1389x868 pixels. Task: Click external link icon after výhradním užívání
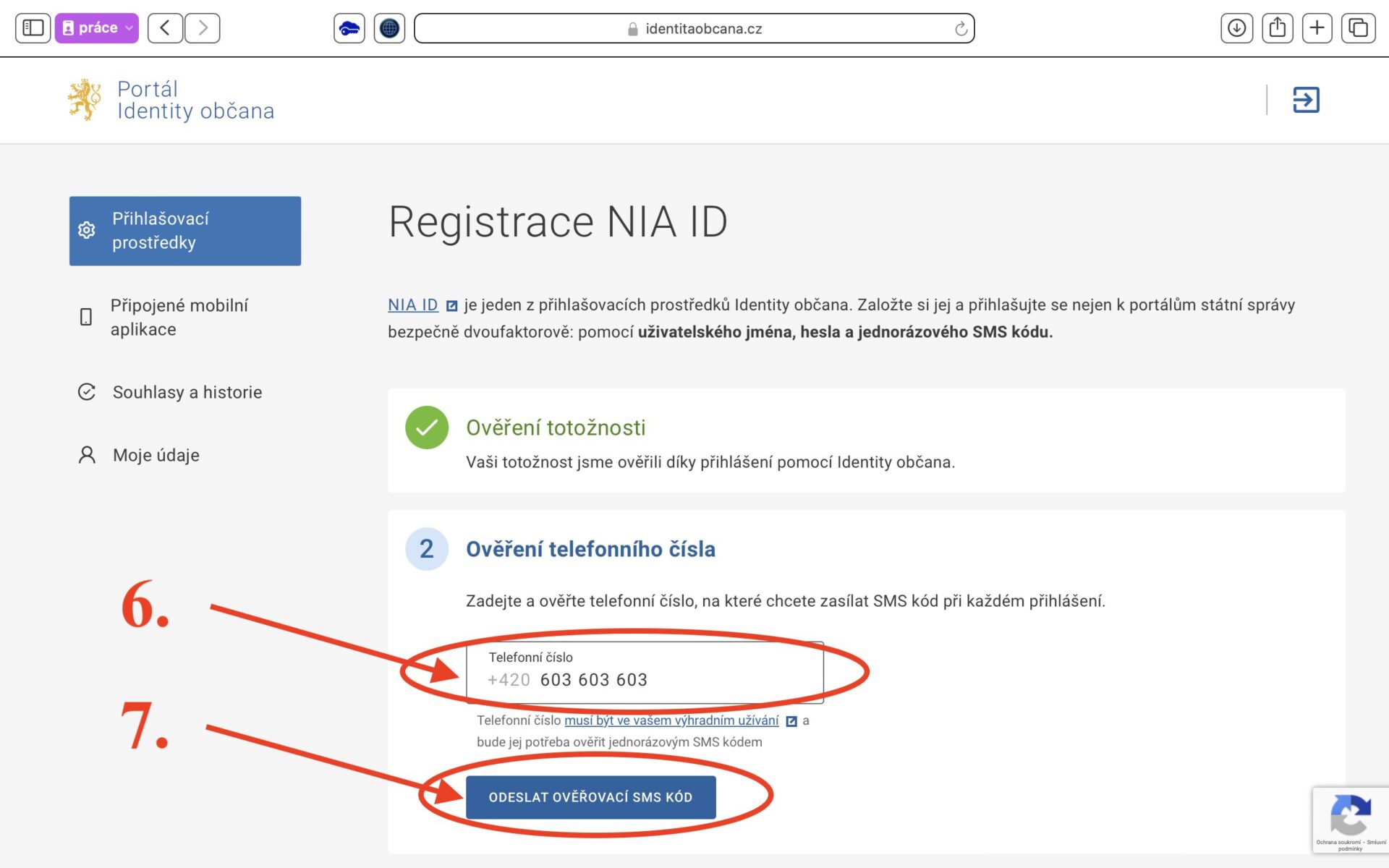(791, 721)
